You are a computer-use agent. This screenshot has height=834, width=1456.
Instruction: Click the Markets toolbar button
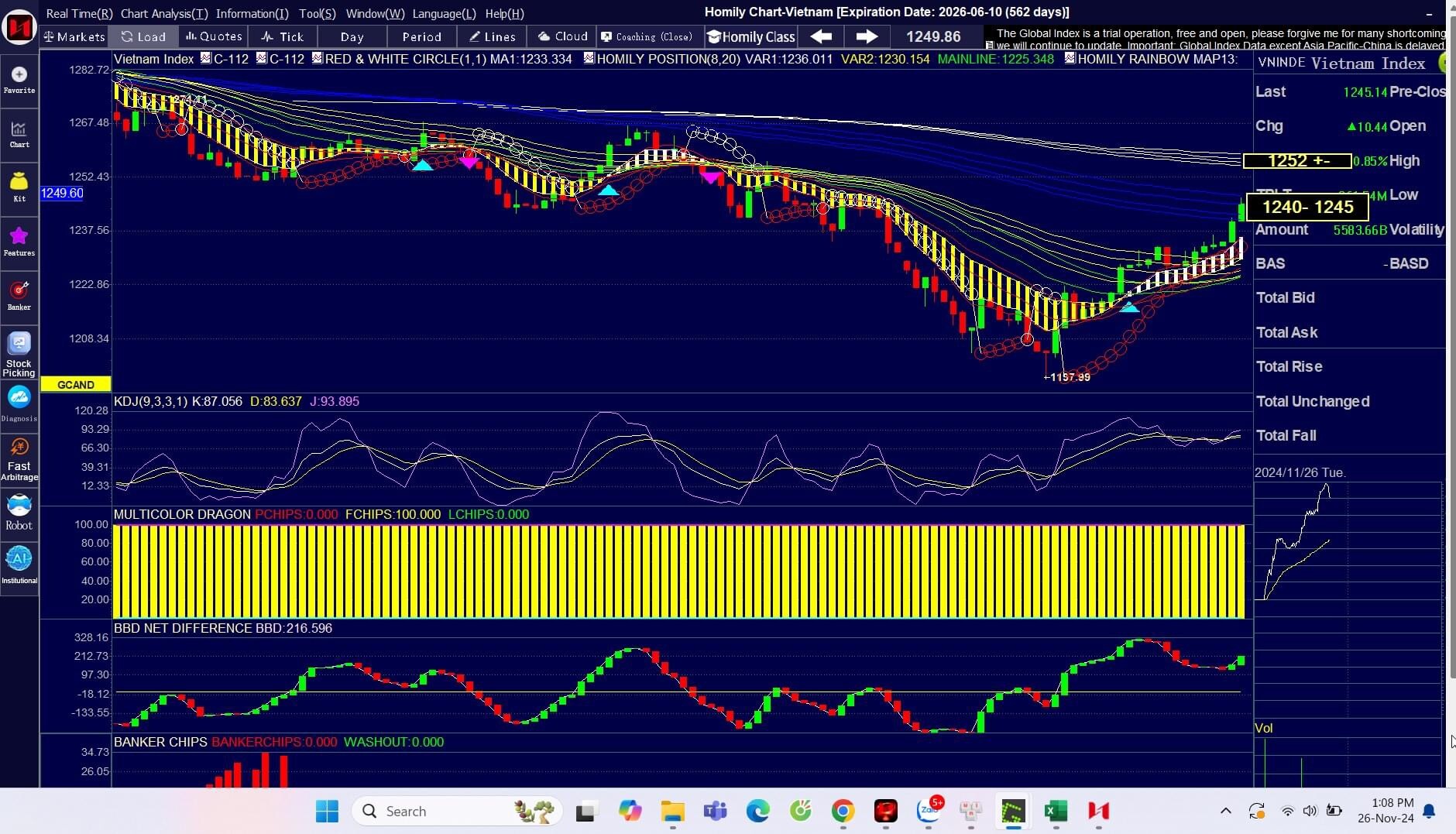pyautogui.click(x=74, y=36)
